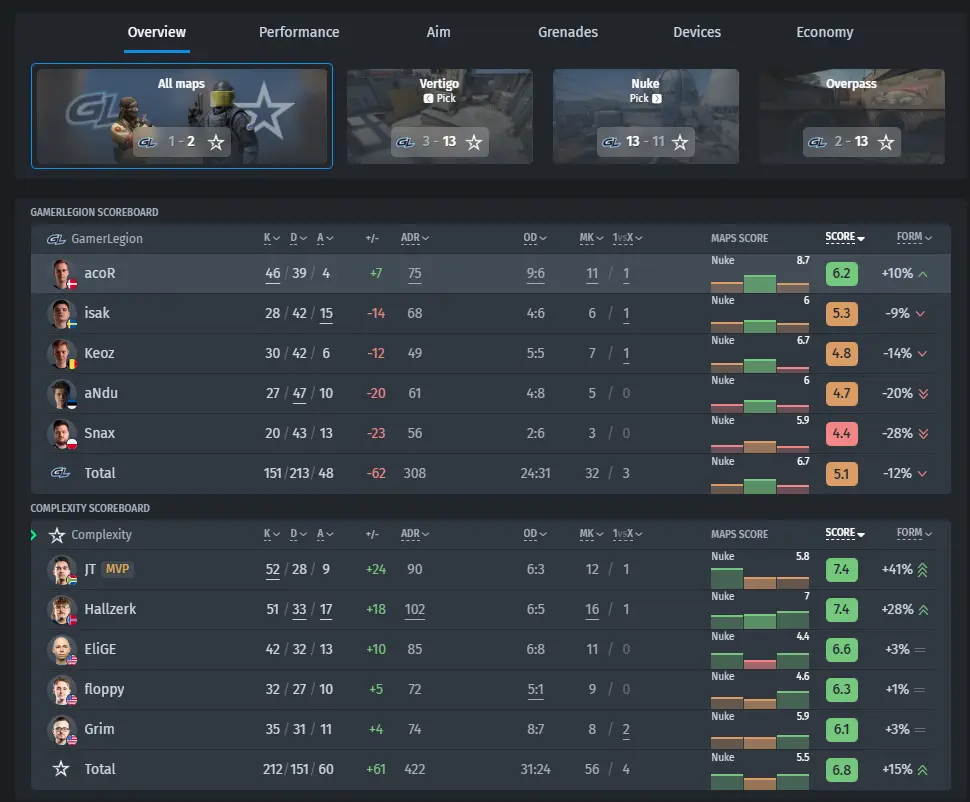Click GamerLegion logo on Nuke card
Viewport: 970px width, 802px height.
pyautogui.click(x=611, y=142)
